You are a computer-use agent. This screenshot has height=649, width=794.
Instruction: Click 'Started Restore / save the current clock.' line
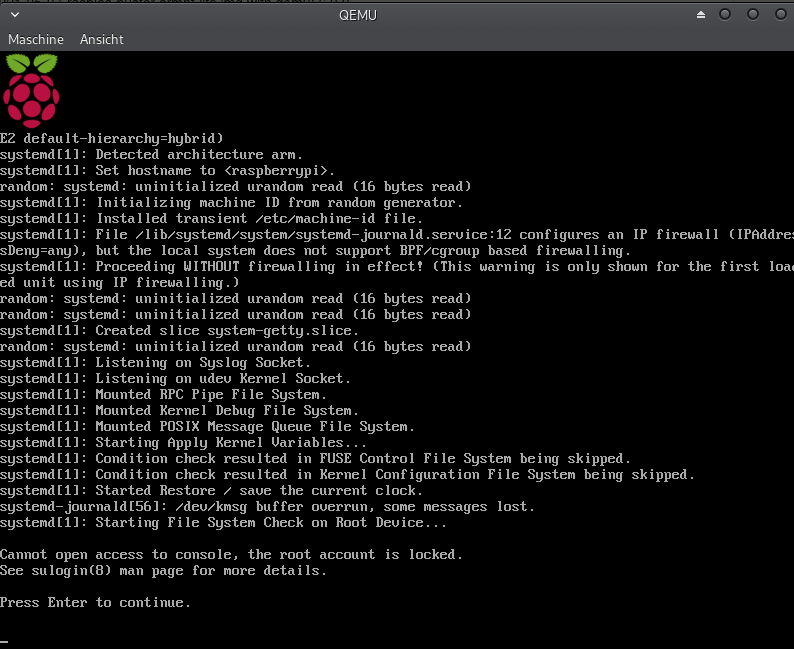coord(211,491)
